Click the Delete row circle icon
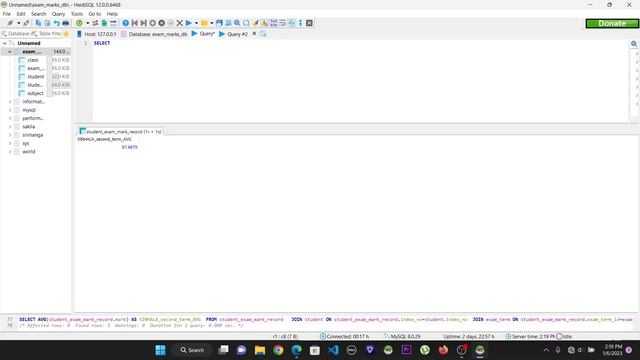Screen dimensions: 640x360 click(x=162, y=23)
